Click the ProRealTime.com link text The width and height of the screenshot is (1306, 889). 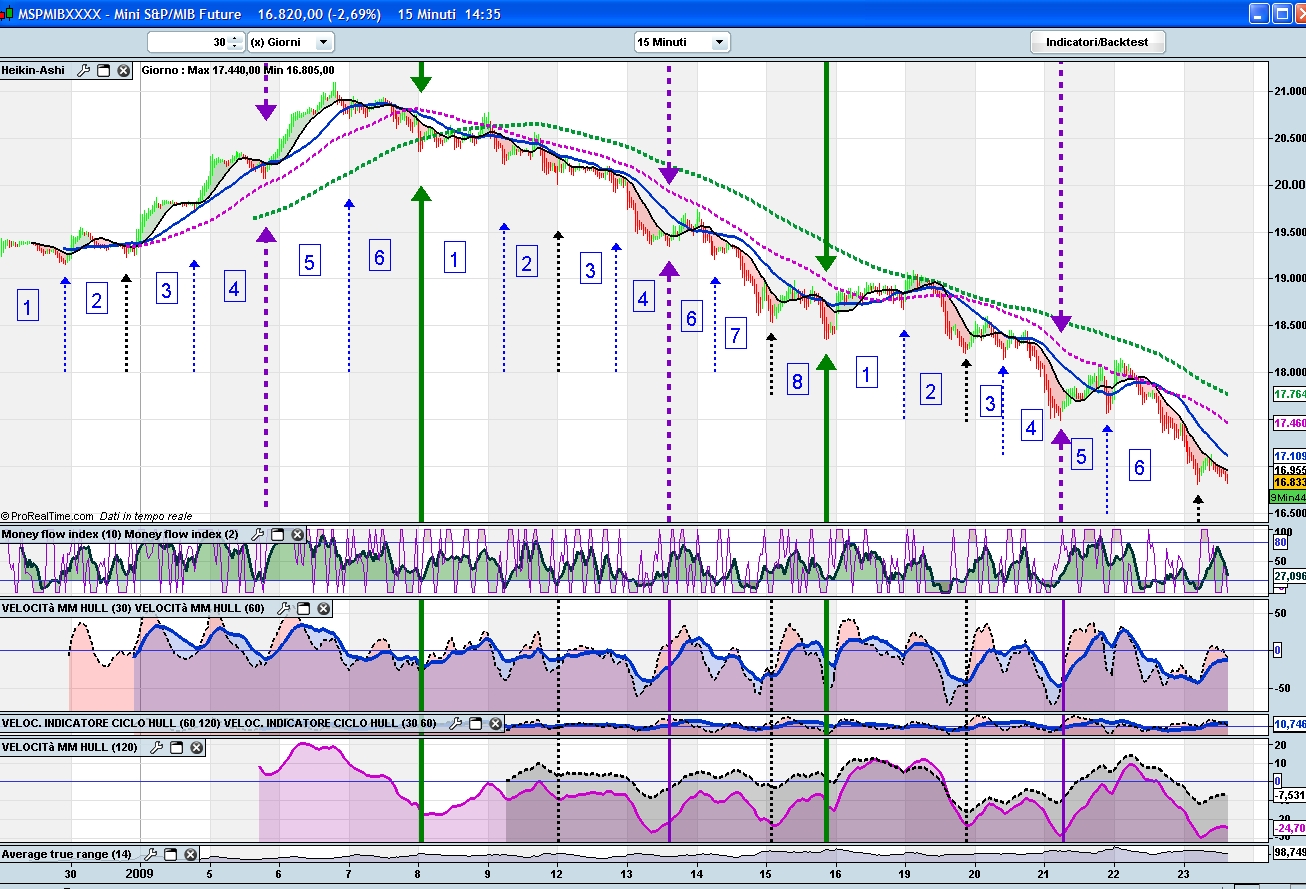click(51, 516)
